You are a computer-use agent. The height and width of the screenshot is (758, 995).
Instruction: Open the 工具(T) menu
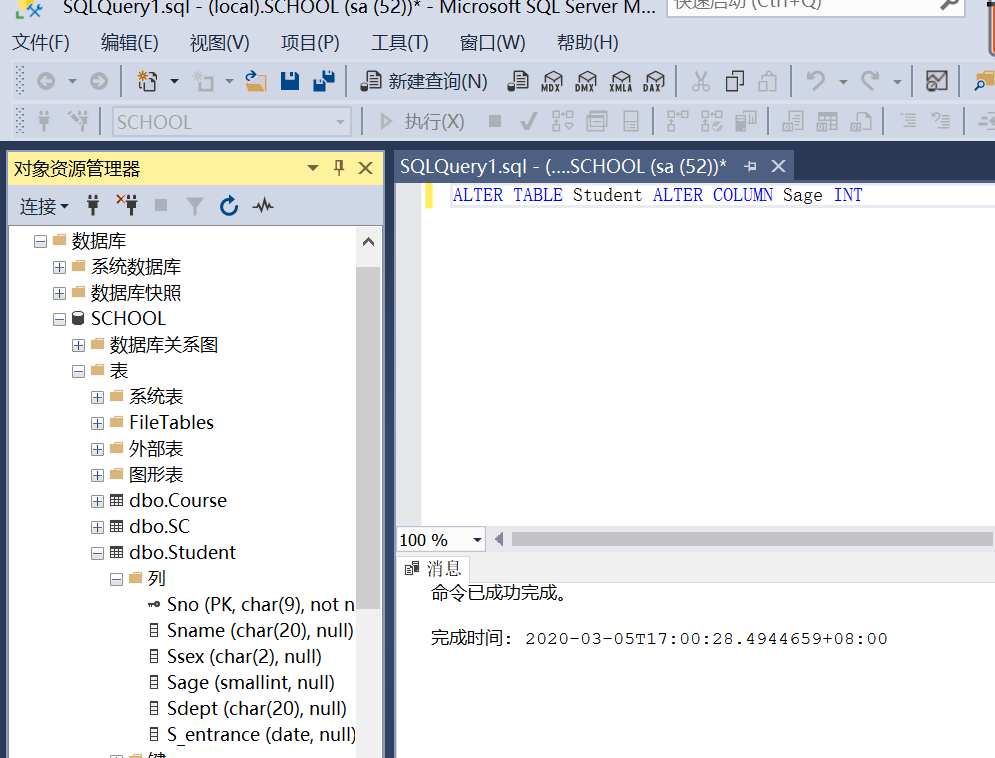(400, 42)
